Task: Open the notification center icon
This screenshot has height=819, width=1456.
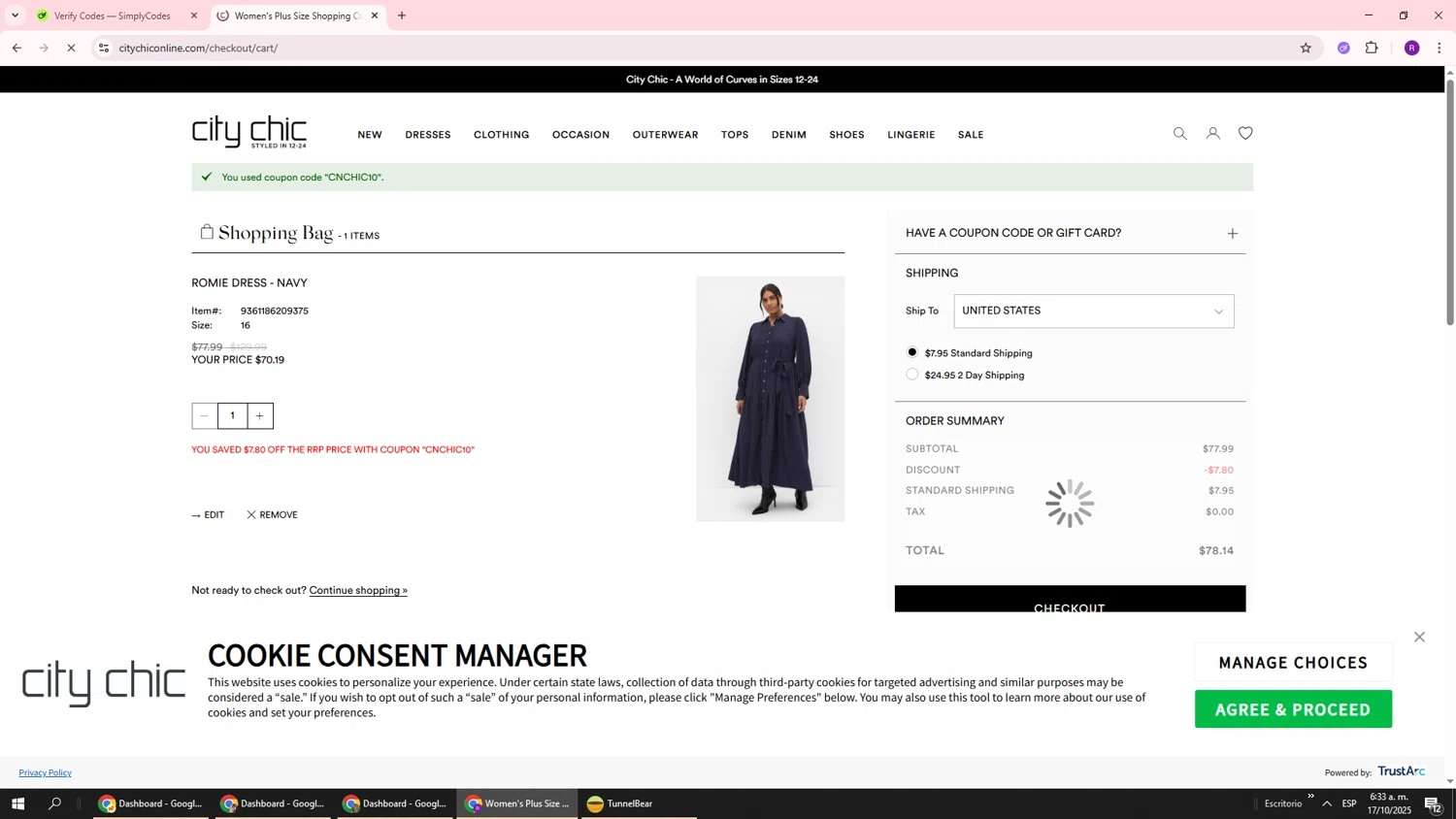Action: [1433, 804]
